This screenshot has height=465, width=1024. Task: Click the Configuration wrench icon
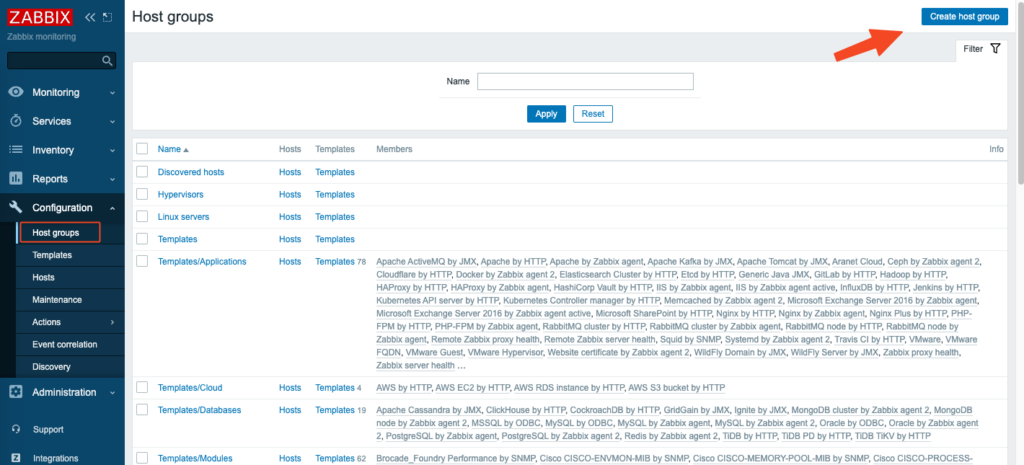tap(16, 207)
